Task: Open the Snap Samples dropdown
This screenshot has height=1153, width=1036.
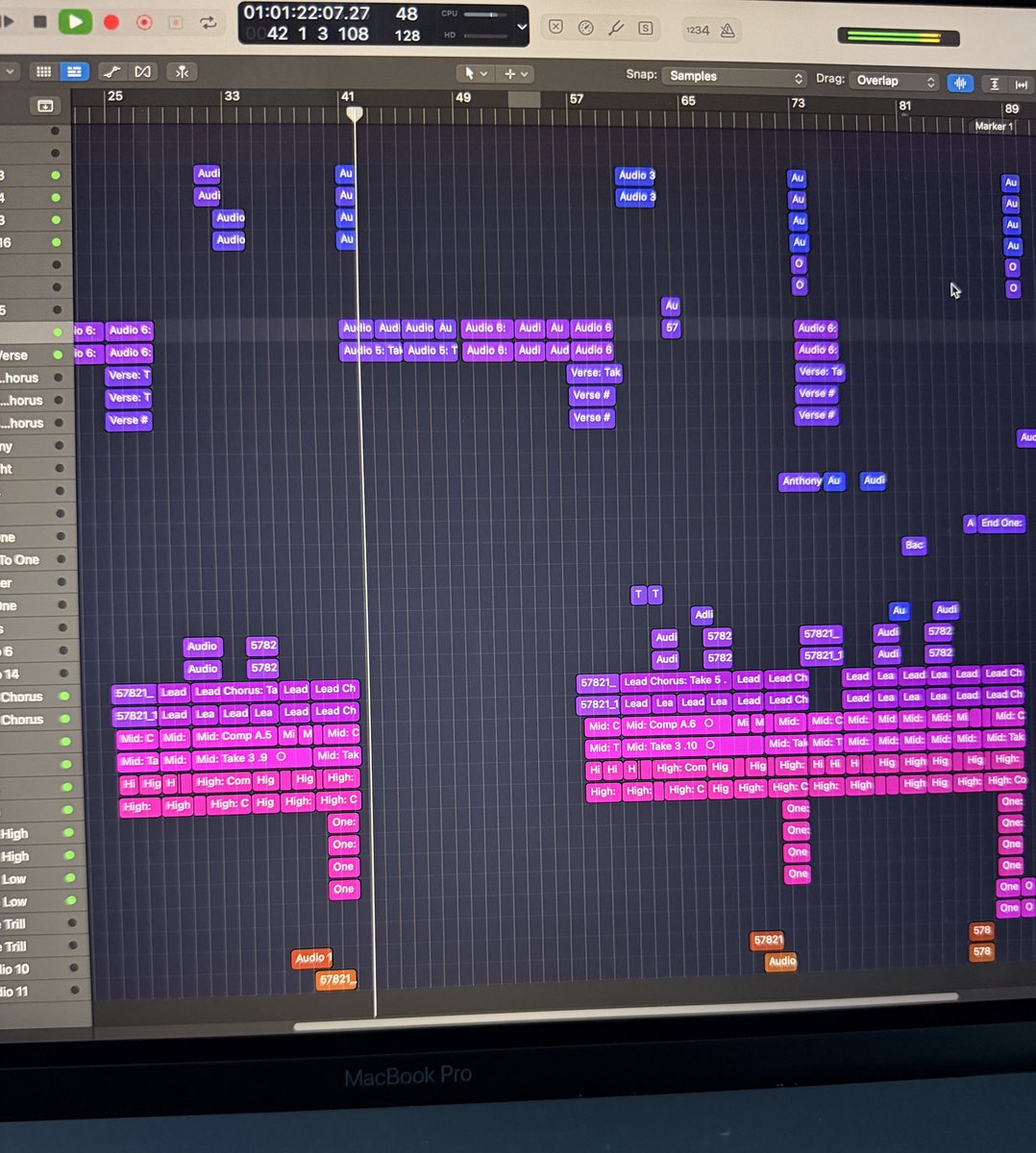Action: click(x=733, y=77)
